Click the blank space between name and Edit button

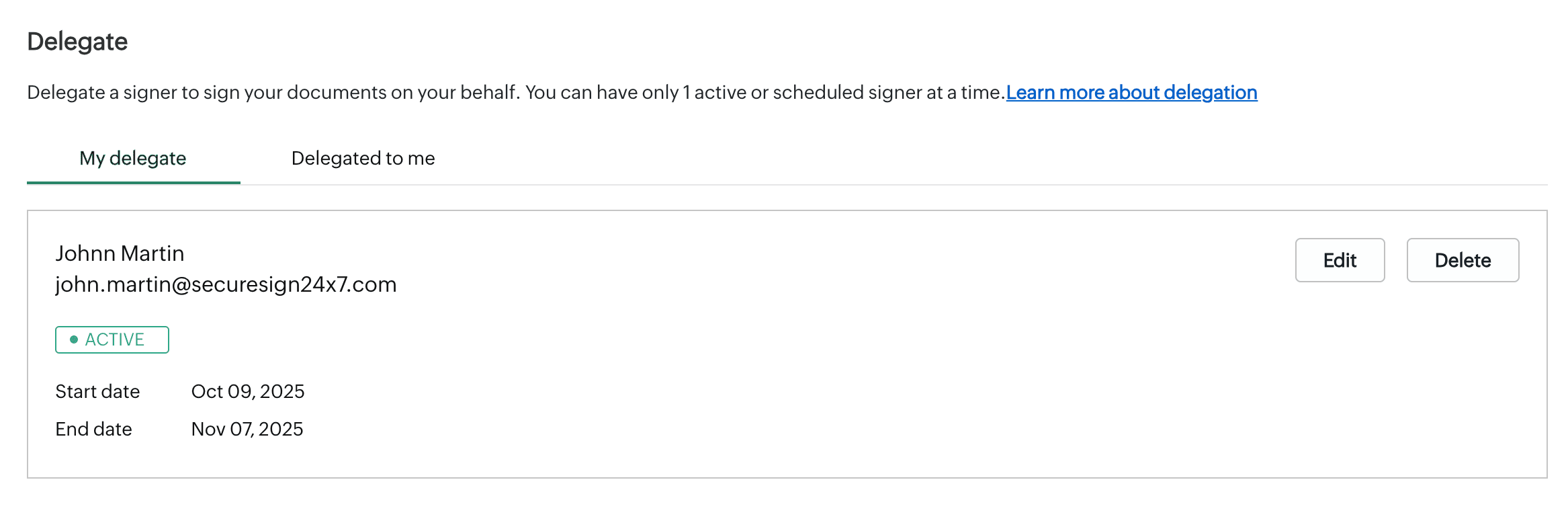806,260
